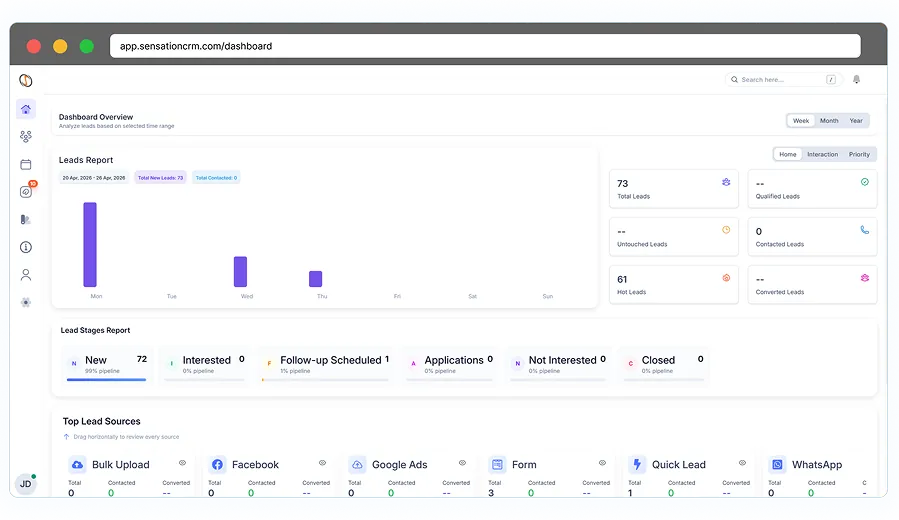Click the Converted Leads icon

(x=865, y=277)
